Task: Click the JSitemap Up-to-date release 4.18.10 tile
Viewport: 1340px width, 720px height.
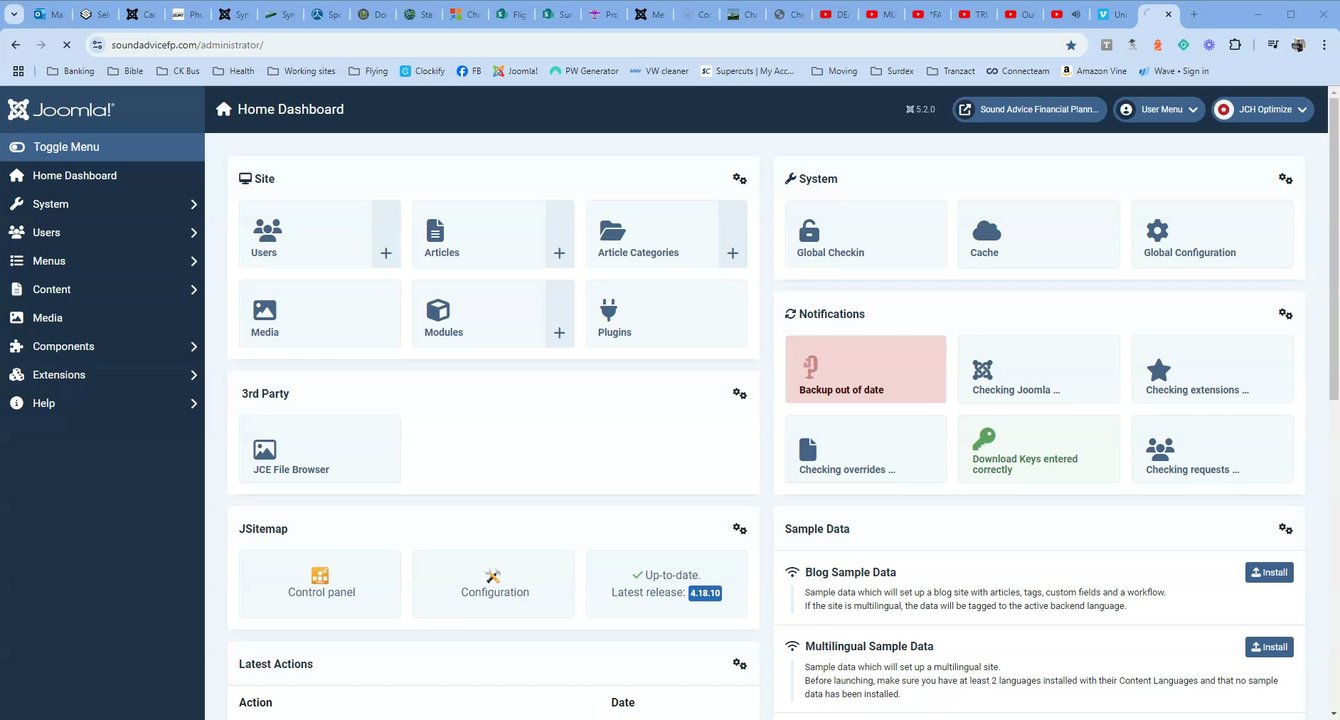Action: click(667, 584)
